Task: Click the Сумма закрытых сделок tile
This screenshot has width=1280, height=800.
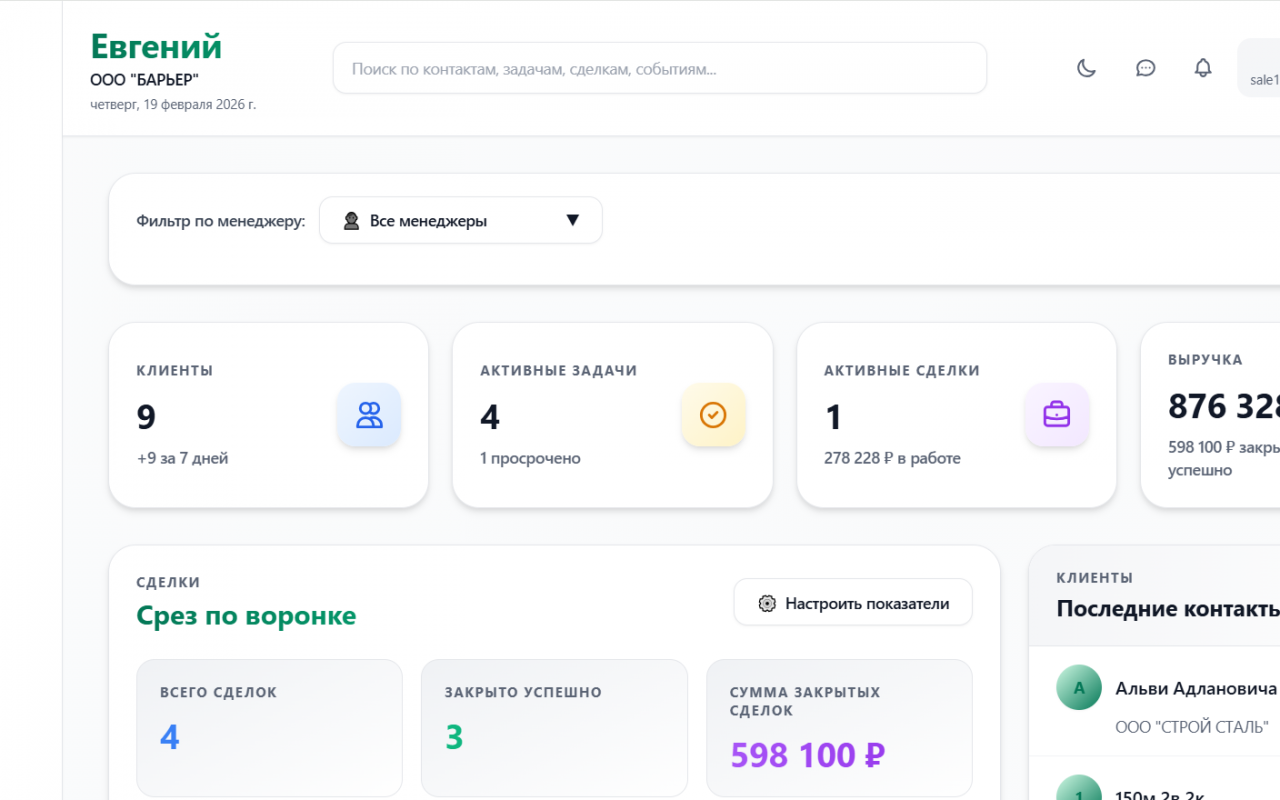Action: tap(839, 728)
